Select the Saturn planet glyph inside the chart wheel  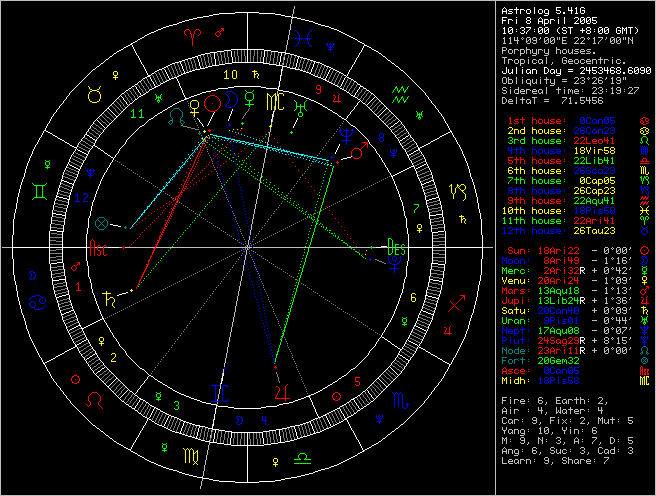tap(106, 296)
